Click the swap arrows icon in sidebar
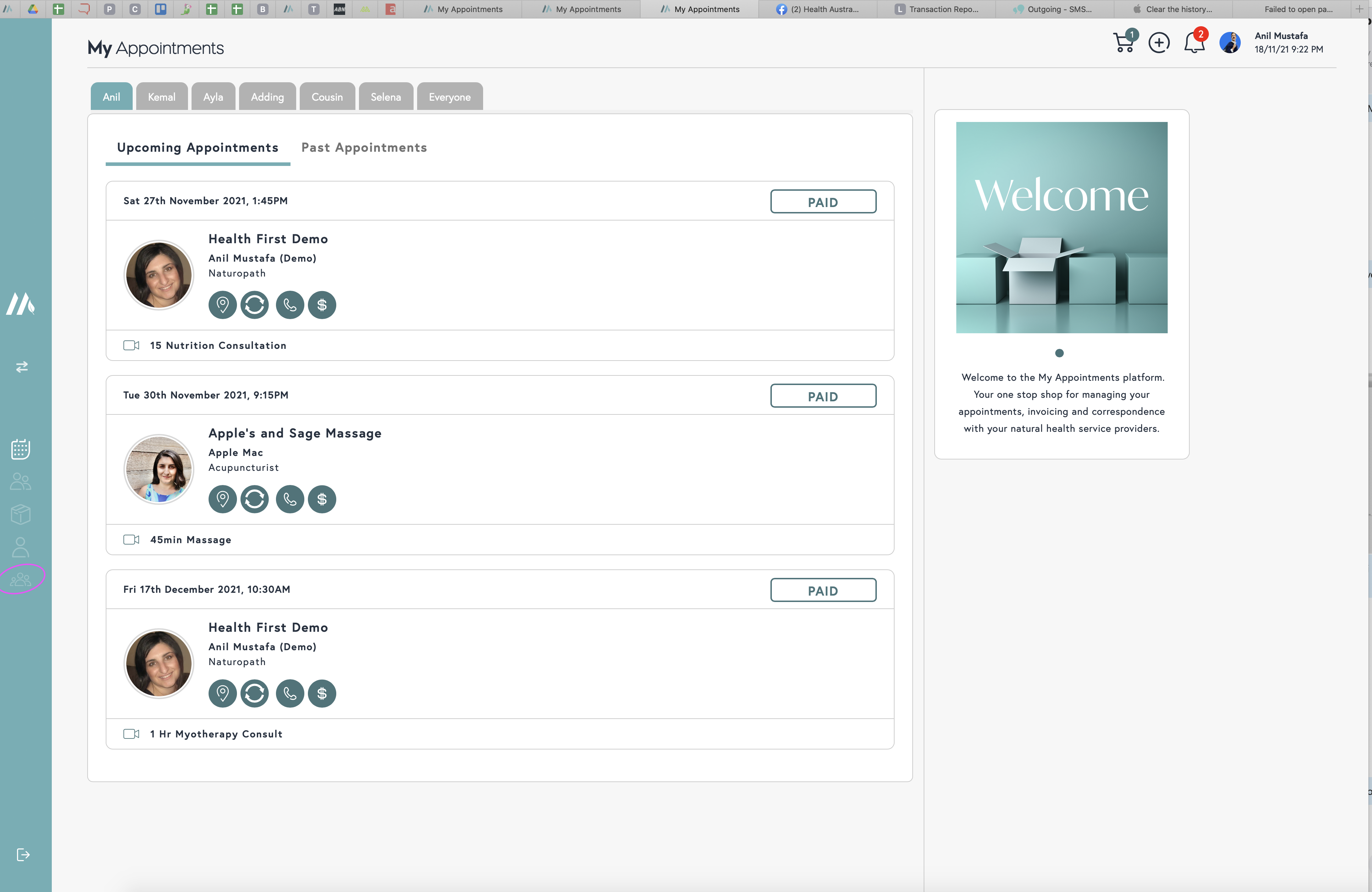The width and height of the screenshot is (1372, 892). coord(22,367)
